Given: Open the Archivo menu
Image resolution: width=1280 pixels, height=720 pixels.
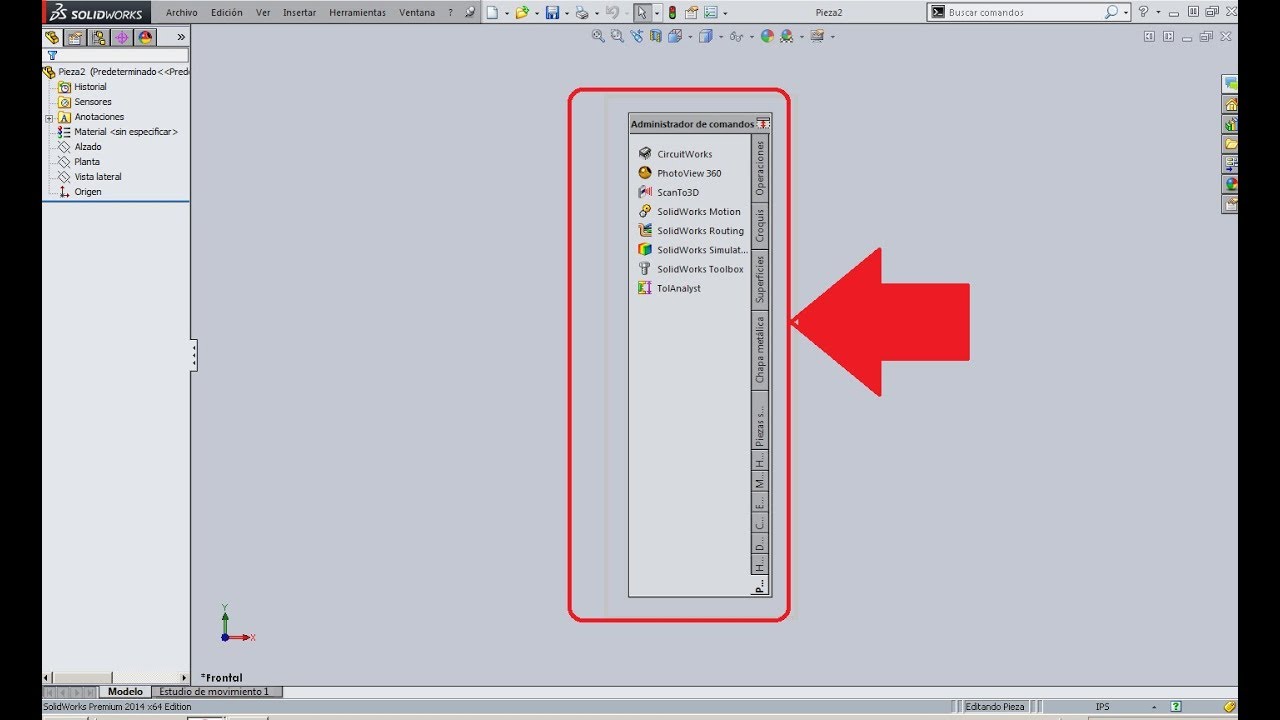Looking at the screenshot, I should pyautogui.click(x=181, y=13).
